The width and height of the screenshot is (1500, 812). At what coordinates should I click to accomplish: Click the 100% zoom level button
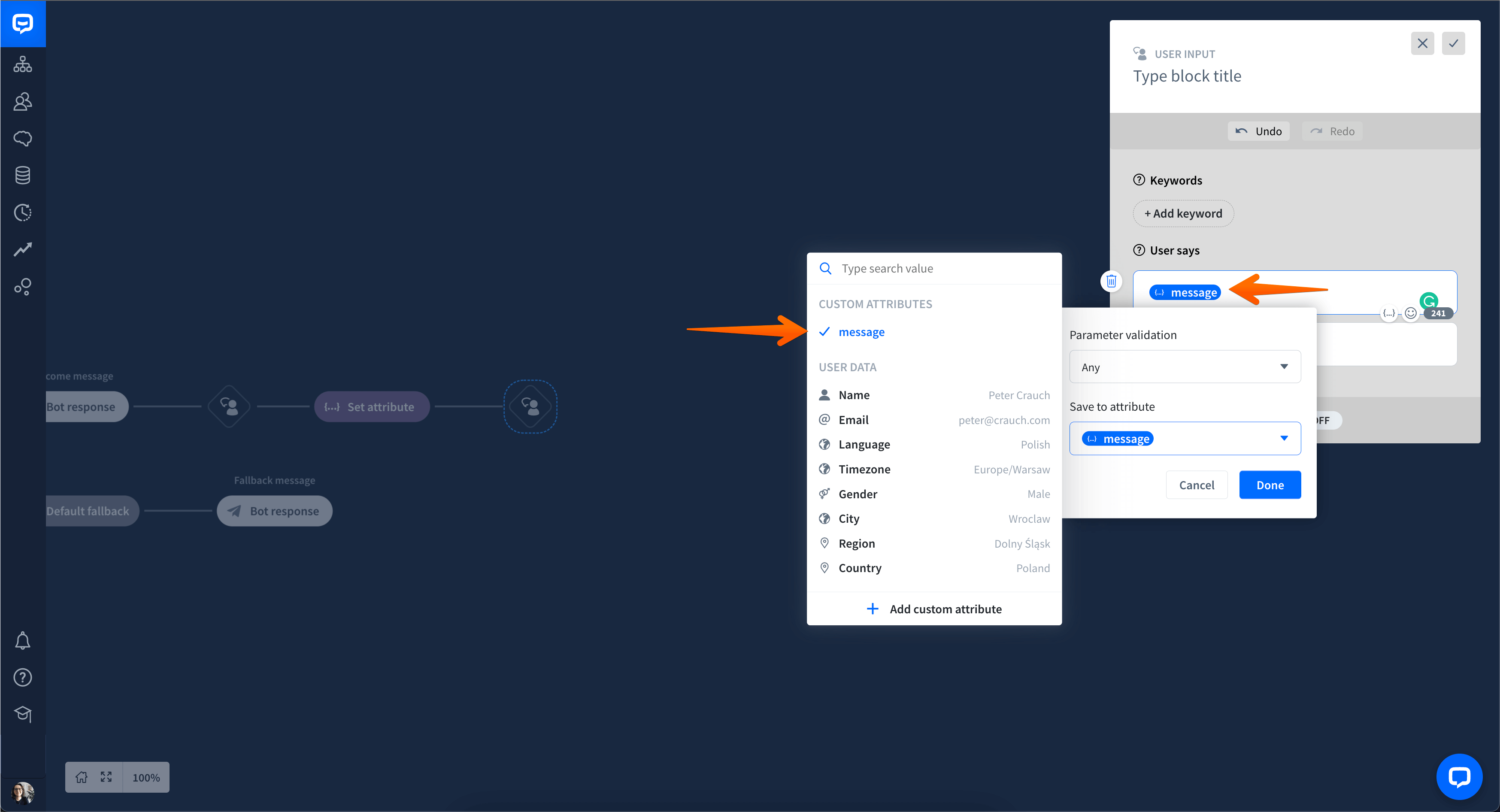146,777
